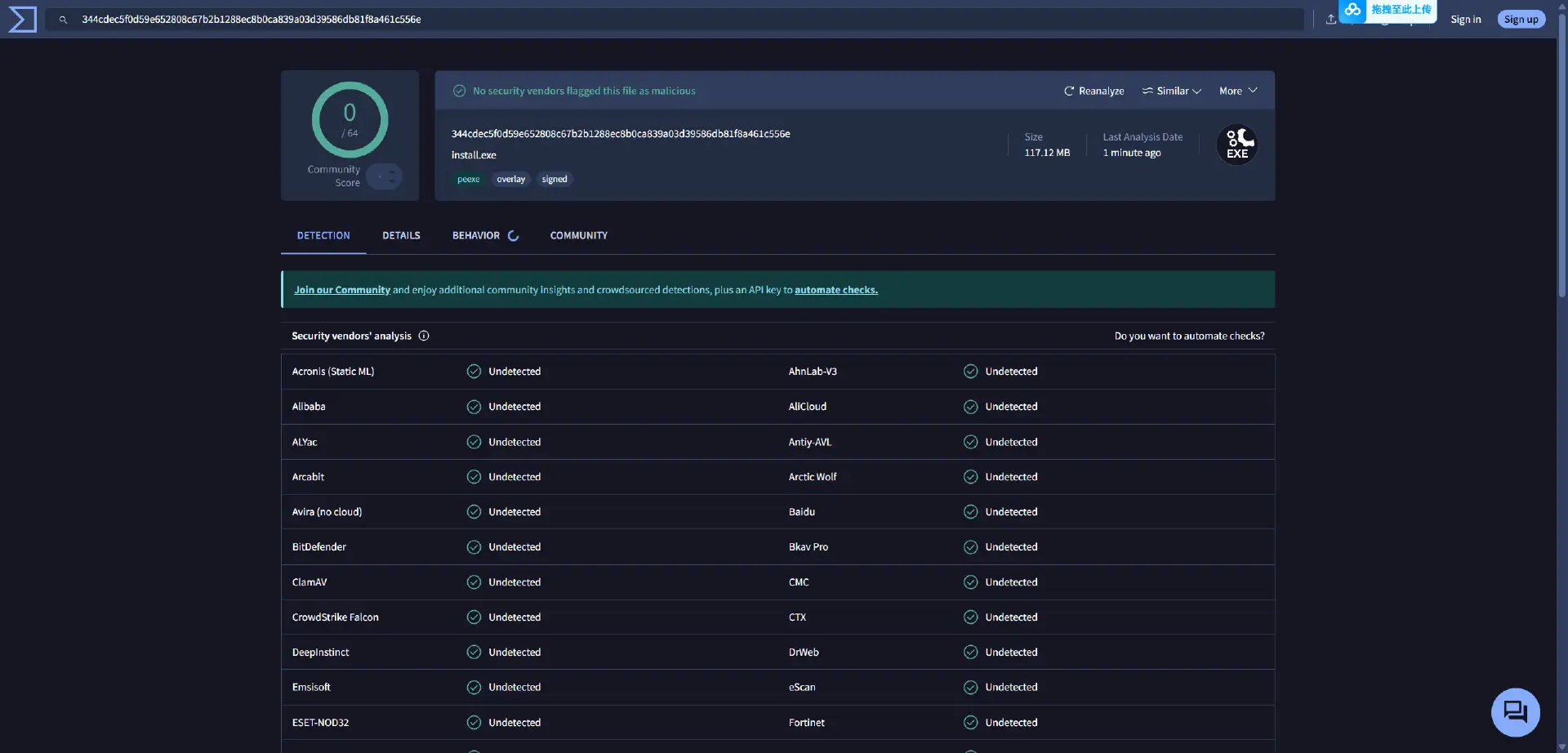Viewport: 1568px width, 753px height.
Task: Click the upload file icon in the header
Action: (1331, 19)
